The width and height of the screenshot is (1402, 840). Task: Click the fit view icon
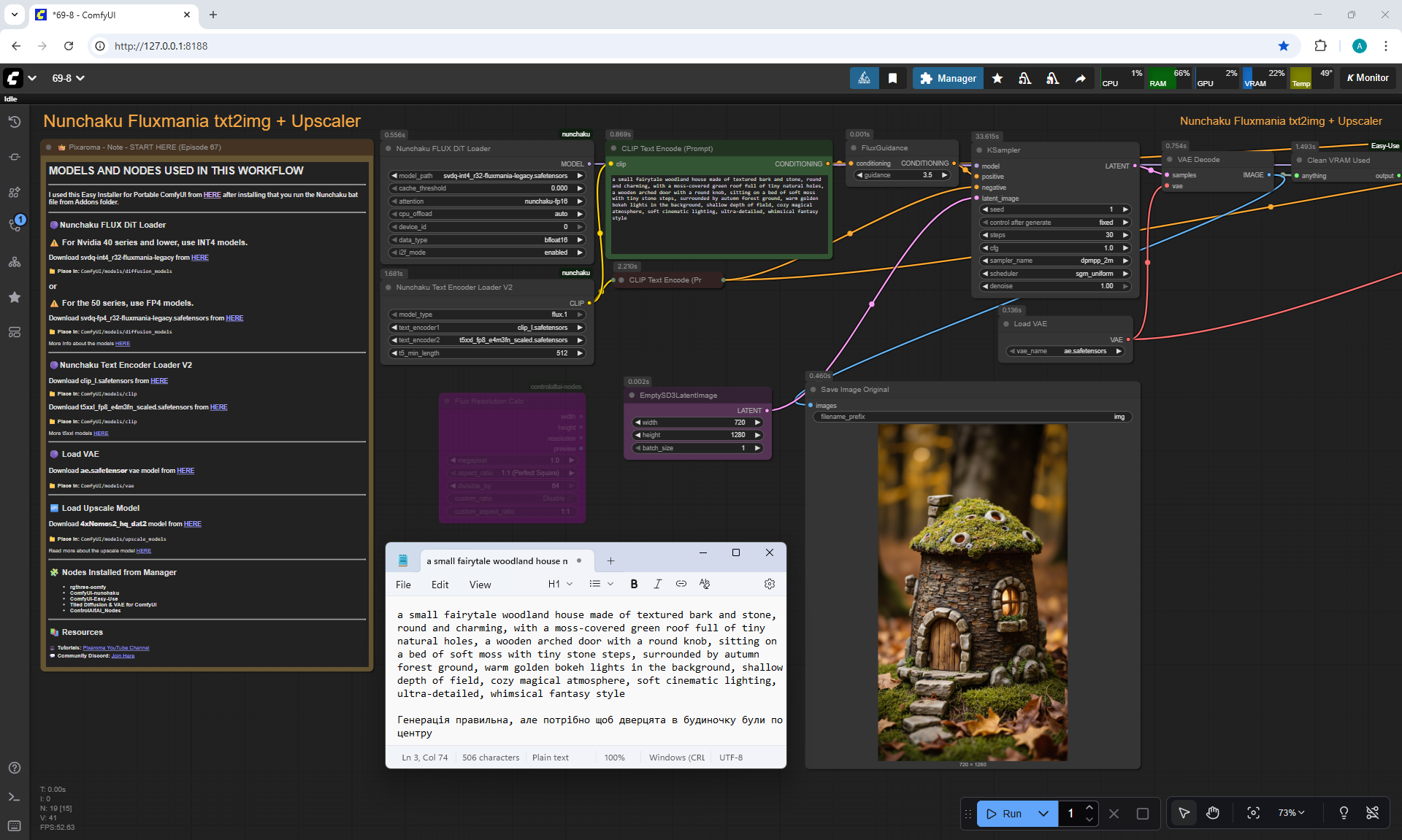[1253, 813]
